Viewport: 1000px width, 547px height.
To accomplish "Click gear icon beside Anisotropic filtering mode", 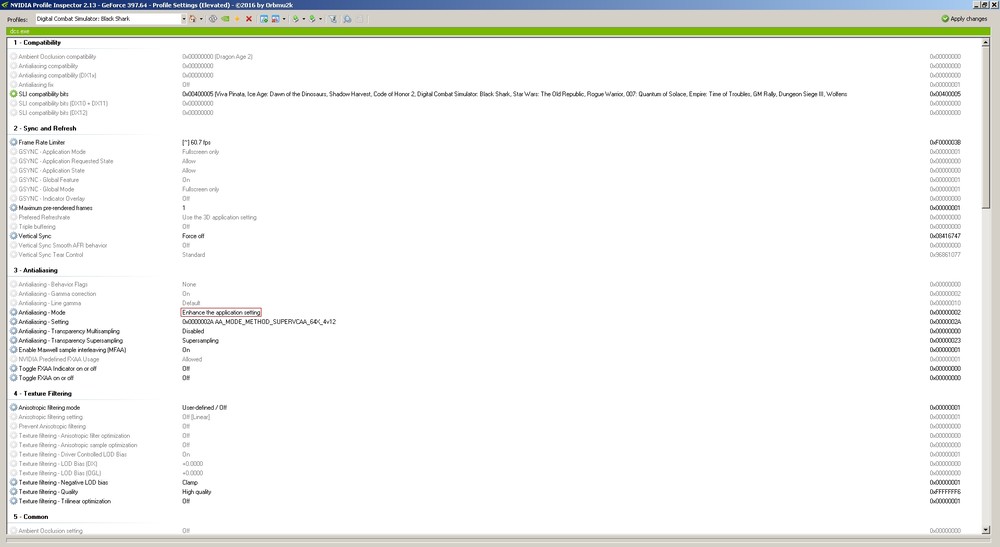I will click(13, 407).
